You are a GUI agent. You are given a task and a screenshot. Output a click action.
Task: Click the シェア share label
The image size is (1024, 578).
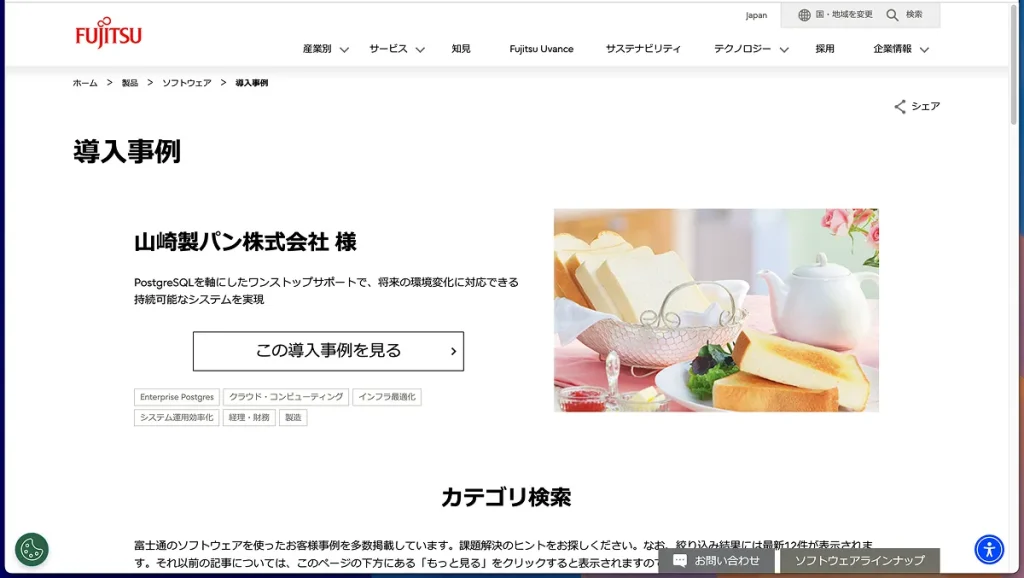pos(926,106)
